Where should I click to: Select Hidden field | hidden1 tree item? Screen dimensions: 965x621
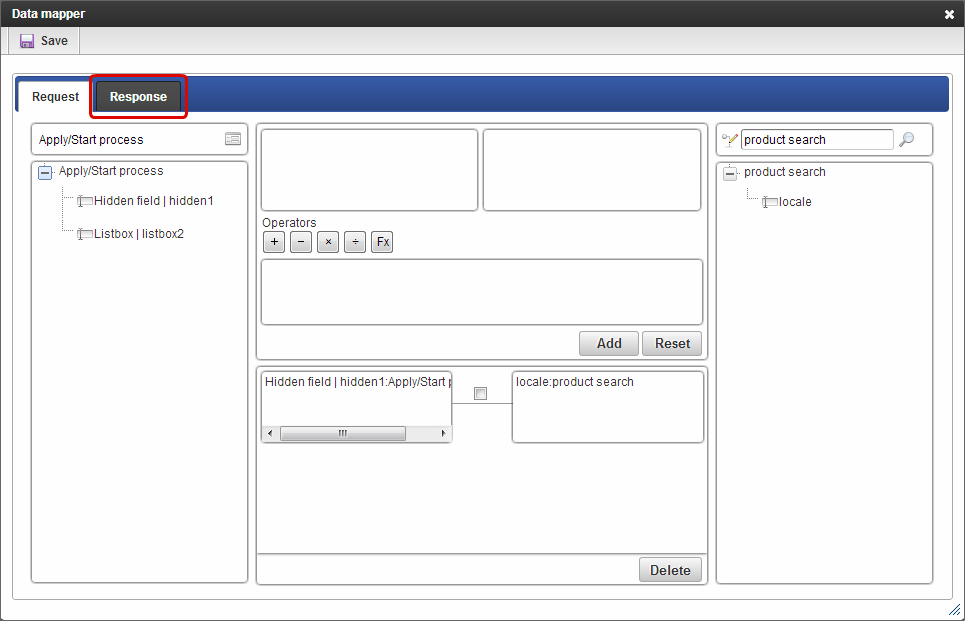tap(153, 201)
